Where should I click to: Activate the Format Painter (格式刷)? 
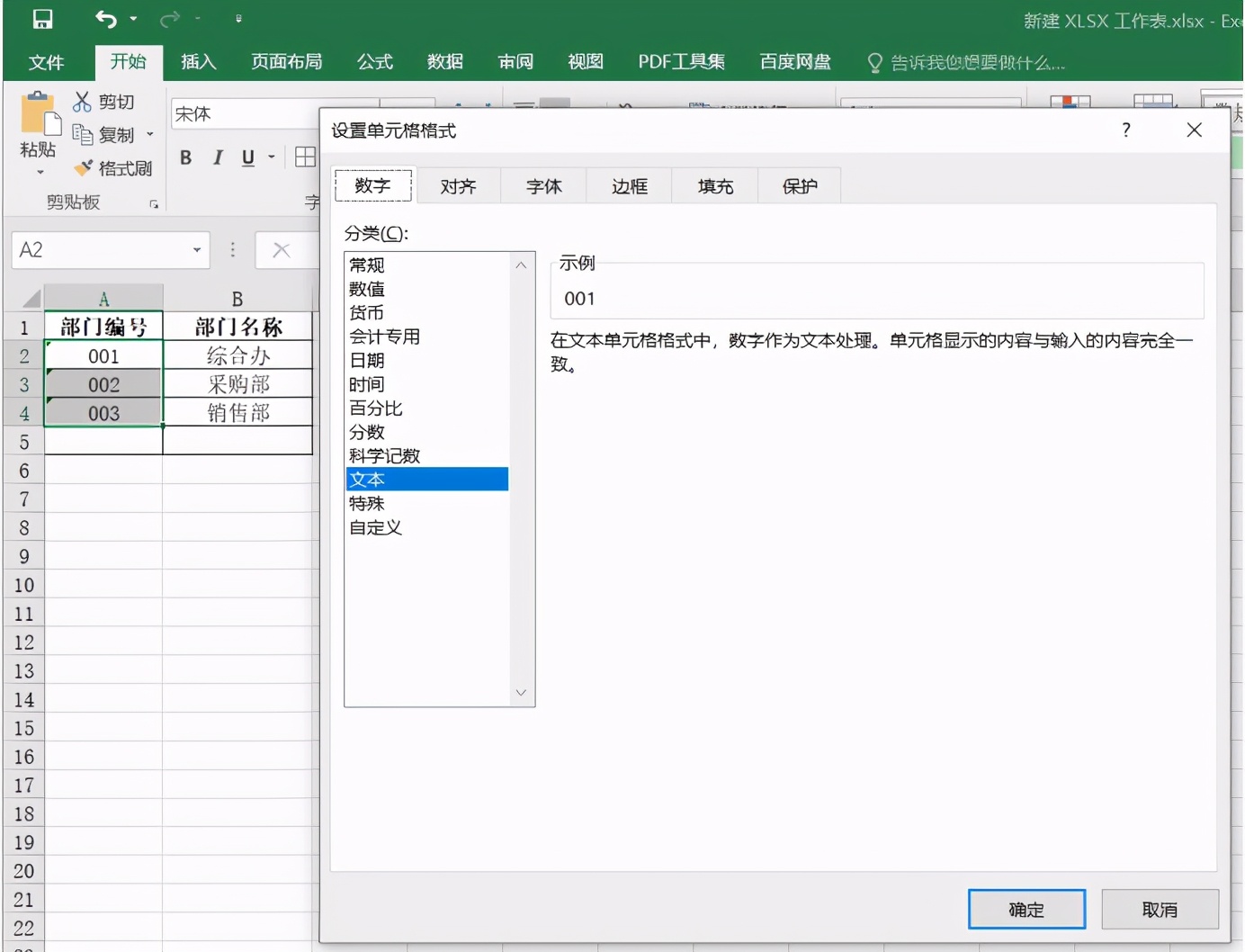[82, 167]
